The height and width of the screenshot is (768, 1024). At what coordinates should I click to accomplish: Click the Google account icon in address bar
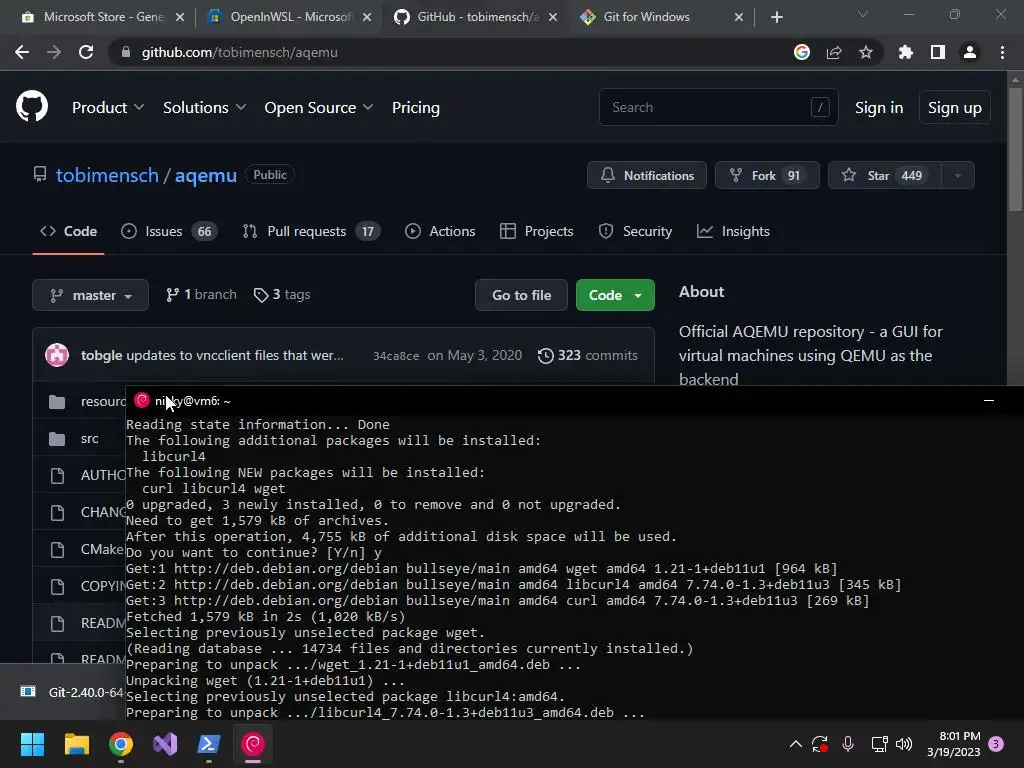click(x=802, y=52)
